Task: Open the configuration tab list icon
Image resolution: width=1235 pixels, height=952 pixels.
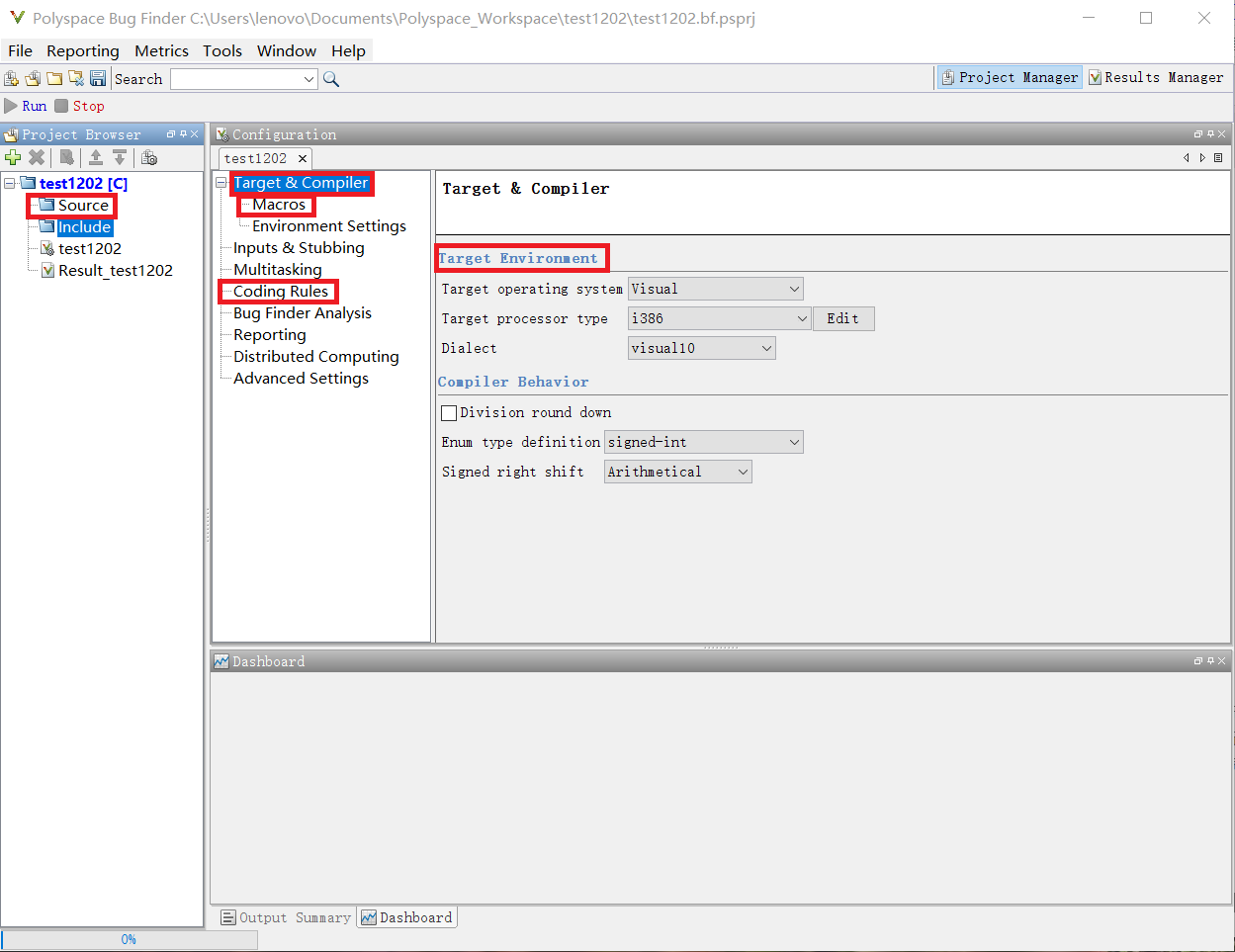Action: coord(1218,158)
